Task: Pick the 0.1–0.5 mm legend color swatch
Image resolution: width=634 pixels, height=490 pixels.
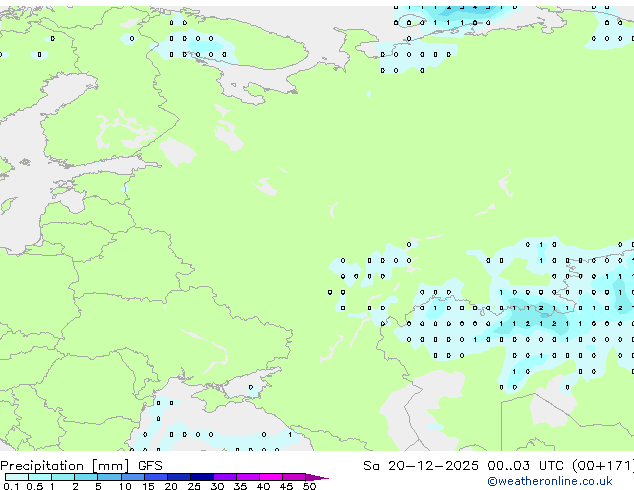Action: (x=17, y=477)
